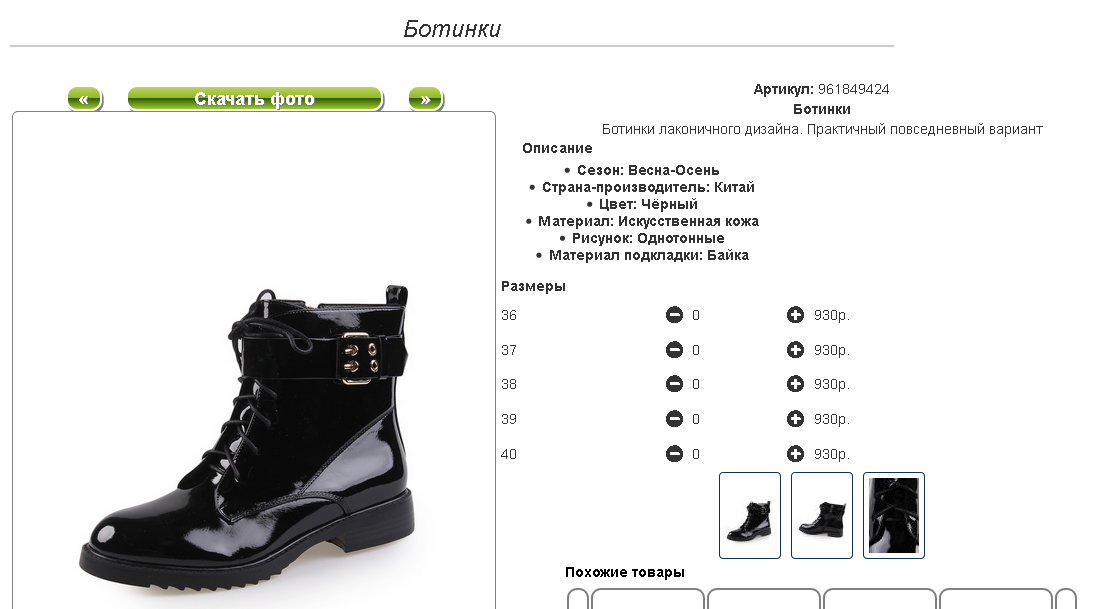This screenshot has height=609, width=1095.
Task: Go to next photo with » button
Action: (425, 99)
